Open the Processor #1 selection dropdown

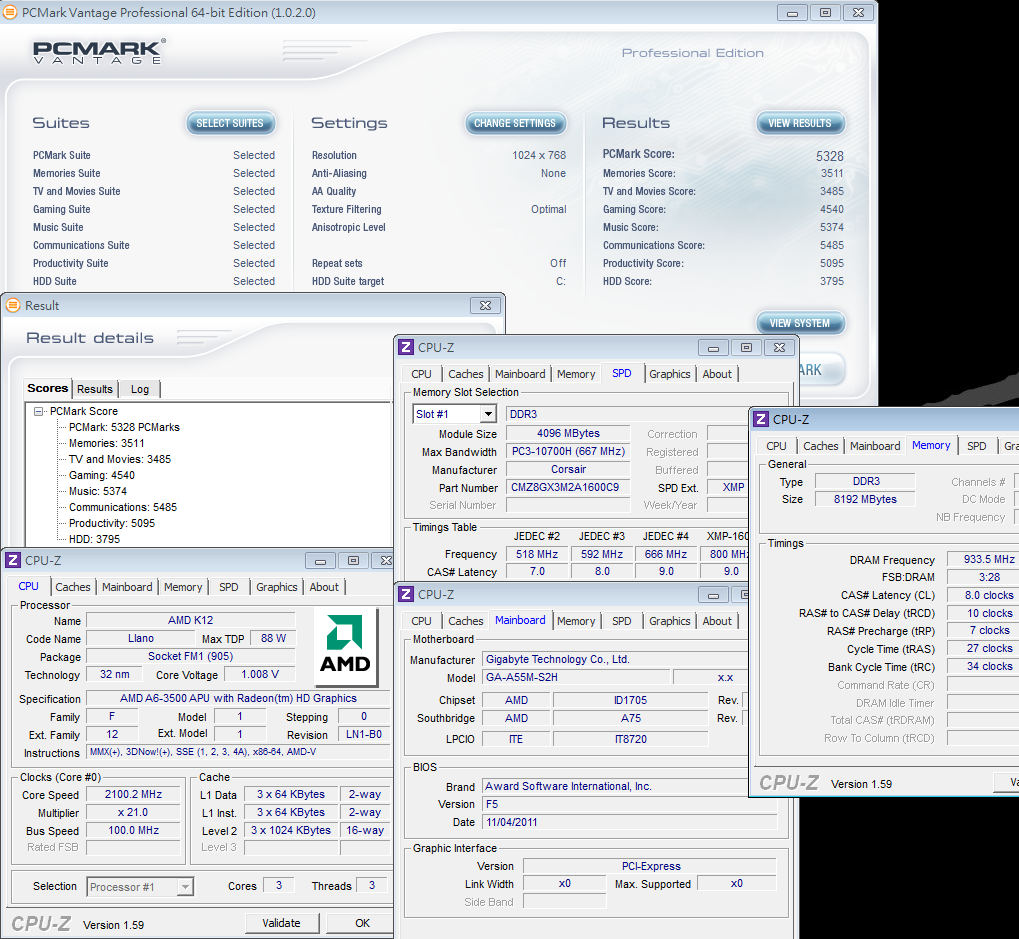tap(186, 886)
